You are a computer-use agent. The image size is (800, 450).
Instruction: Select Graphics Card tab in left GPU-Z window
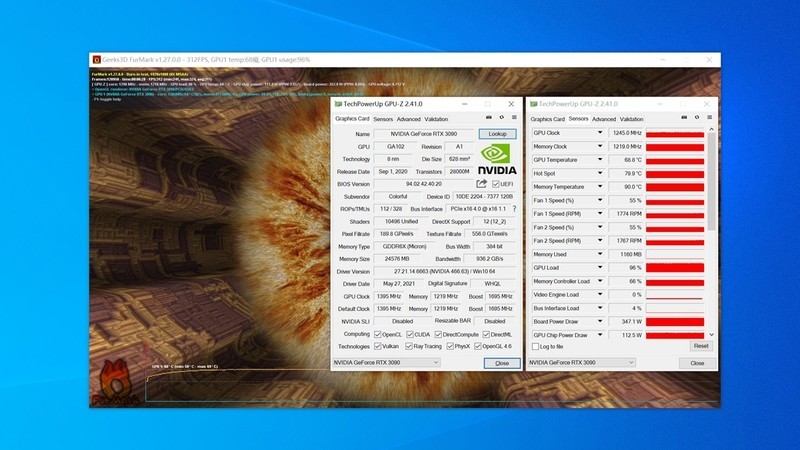tap(352, 119)
